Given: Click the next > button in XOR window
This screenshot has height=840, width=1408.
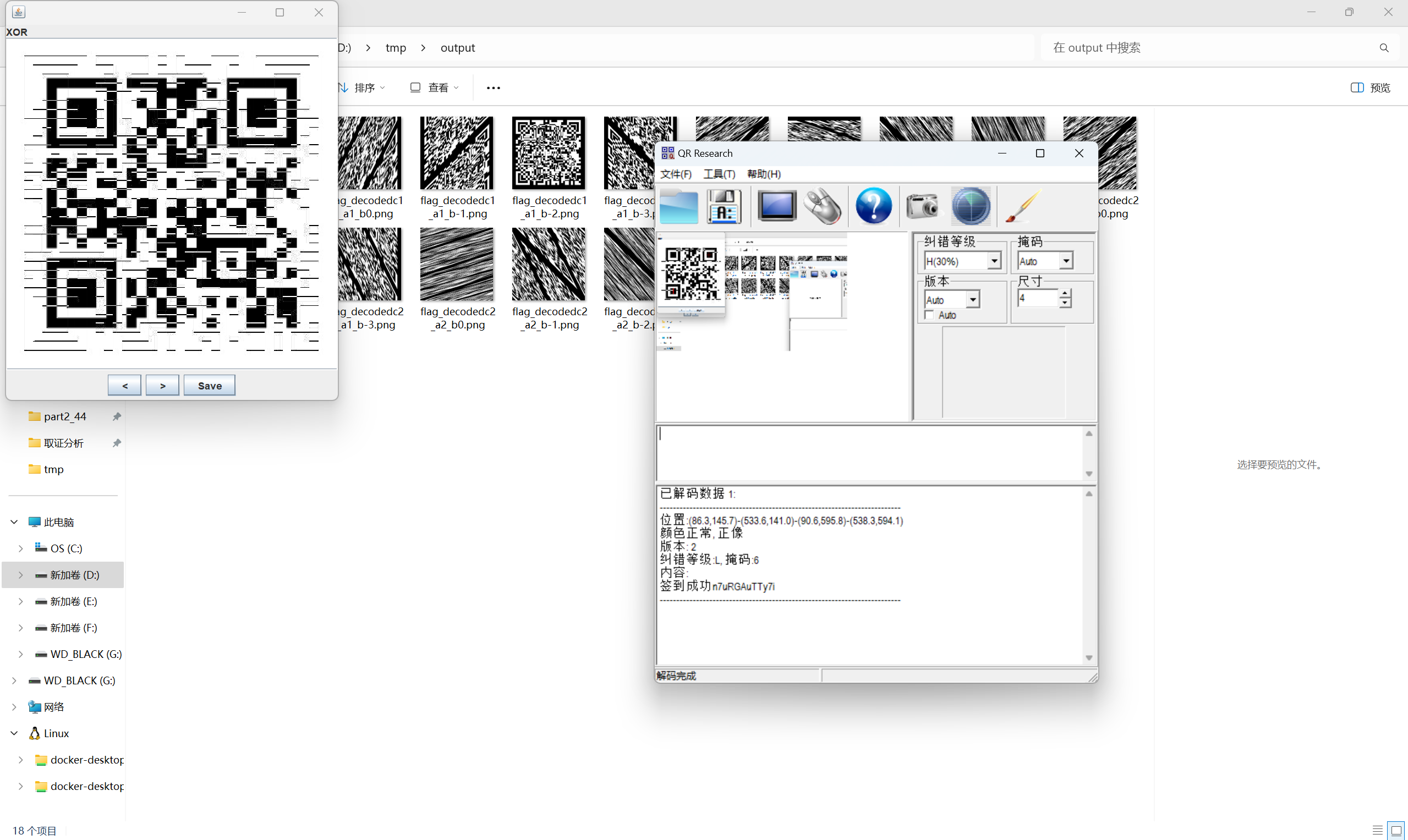Looking at the screenshot, I should (162, 386).
